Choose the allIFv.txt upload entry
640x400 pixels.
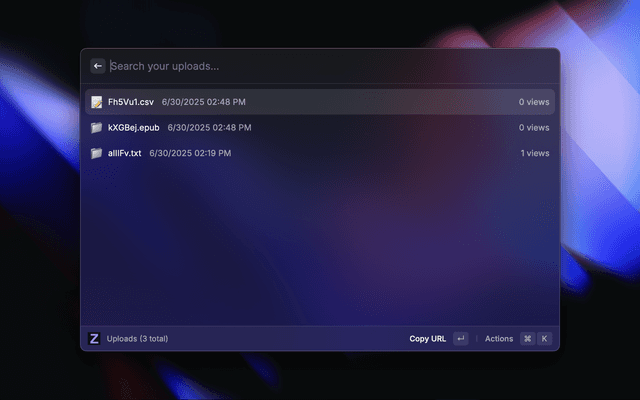click(320, 153)
